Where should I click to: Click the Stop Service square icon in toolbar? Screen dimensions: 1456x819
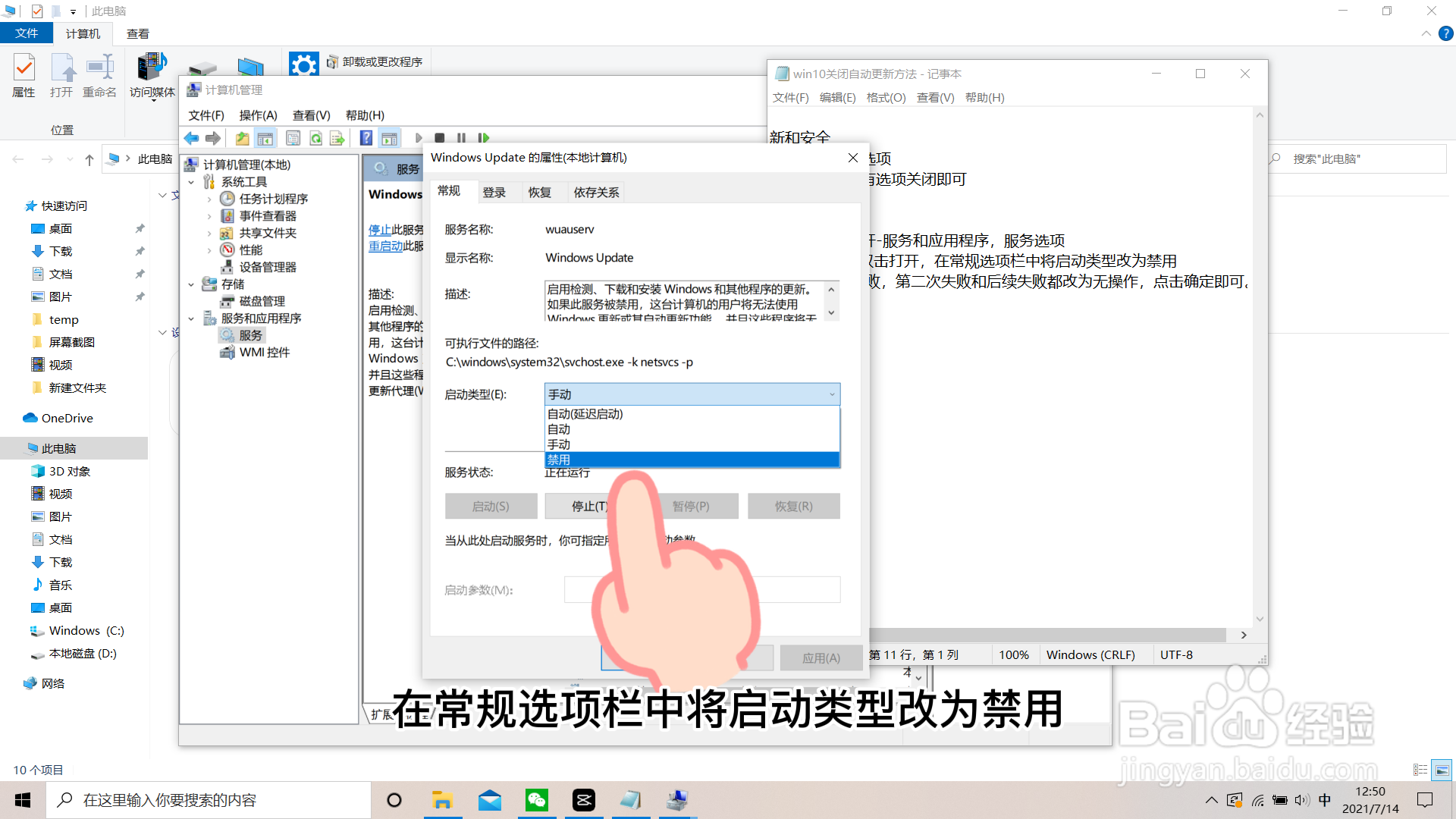coord(441,137)
